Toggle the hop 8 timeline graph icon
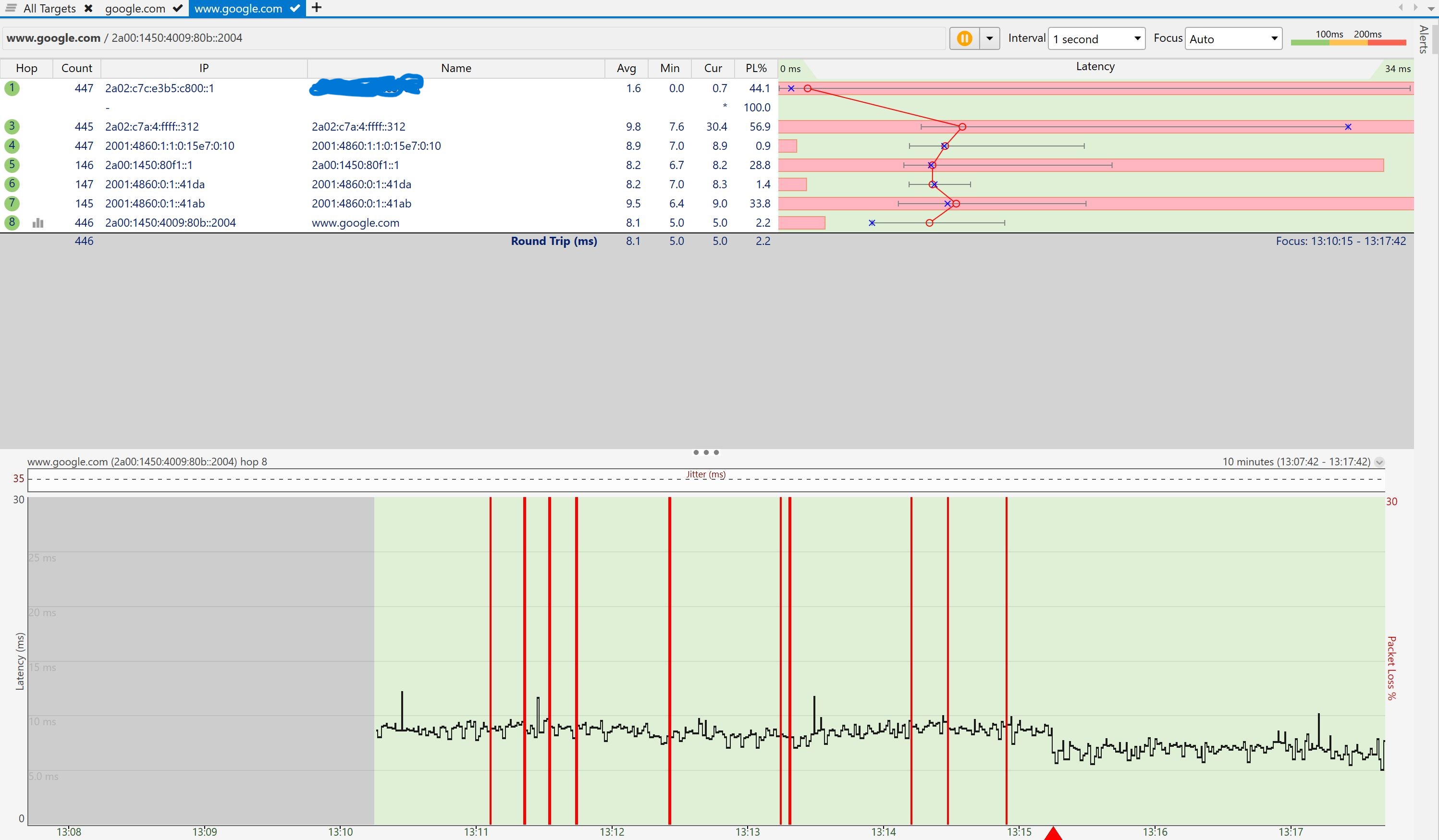This screenshot has width=1439, height=840. [37, 223]
